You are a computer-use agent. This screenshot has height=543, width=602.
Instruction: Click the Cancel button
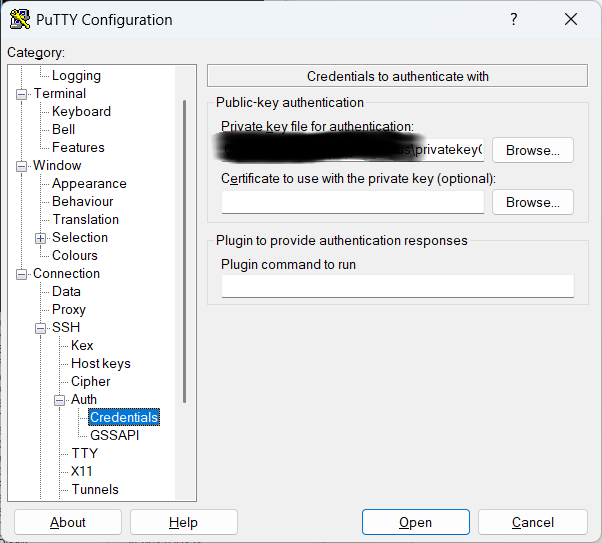533,522
